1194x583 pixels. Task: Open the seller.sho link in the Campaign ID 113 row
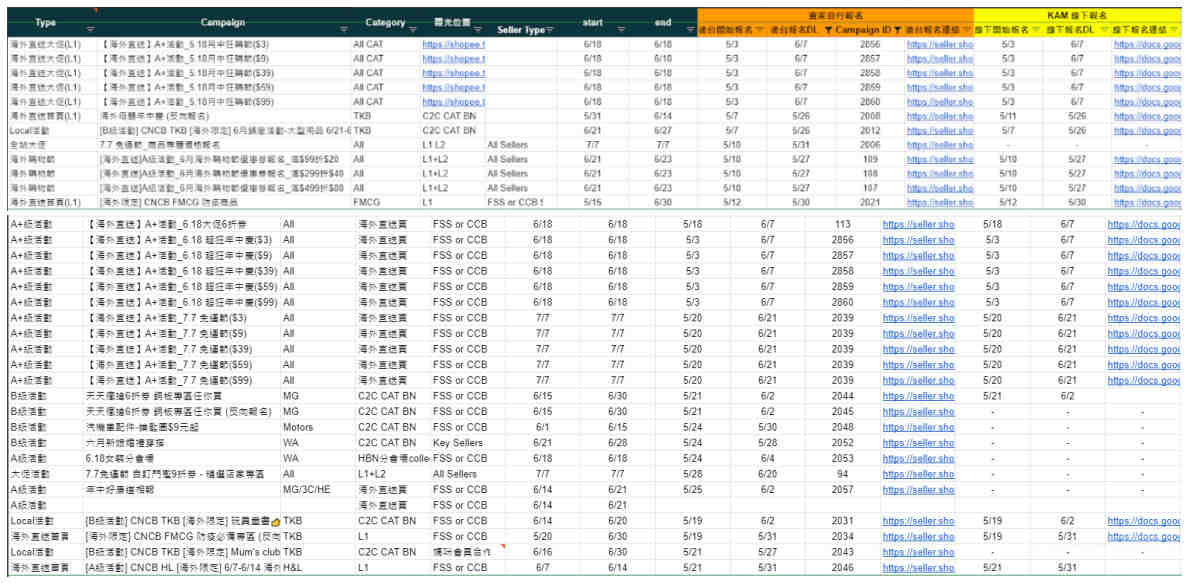(918, 225)
